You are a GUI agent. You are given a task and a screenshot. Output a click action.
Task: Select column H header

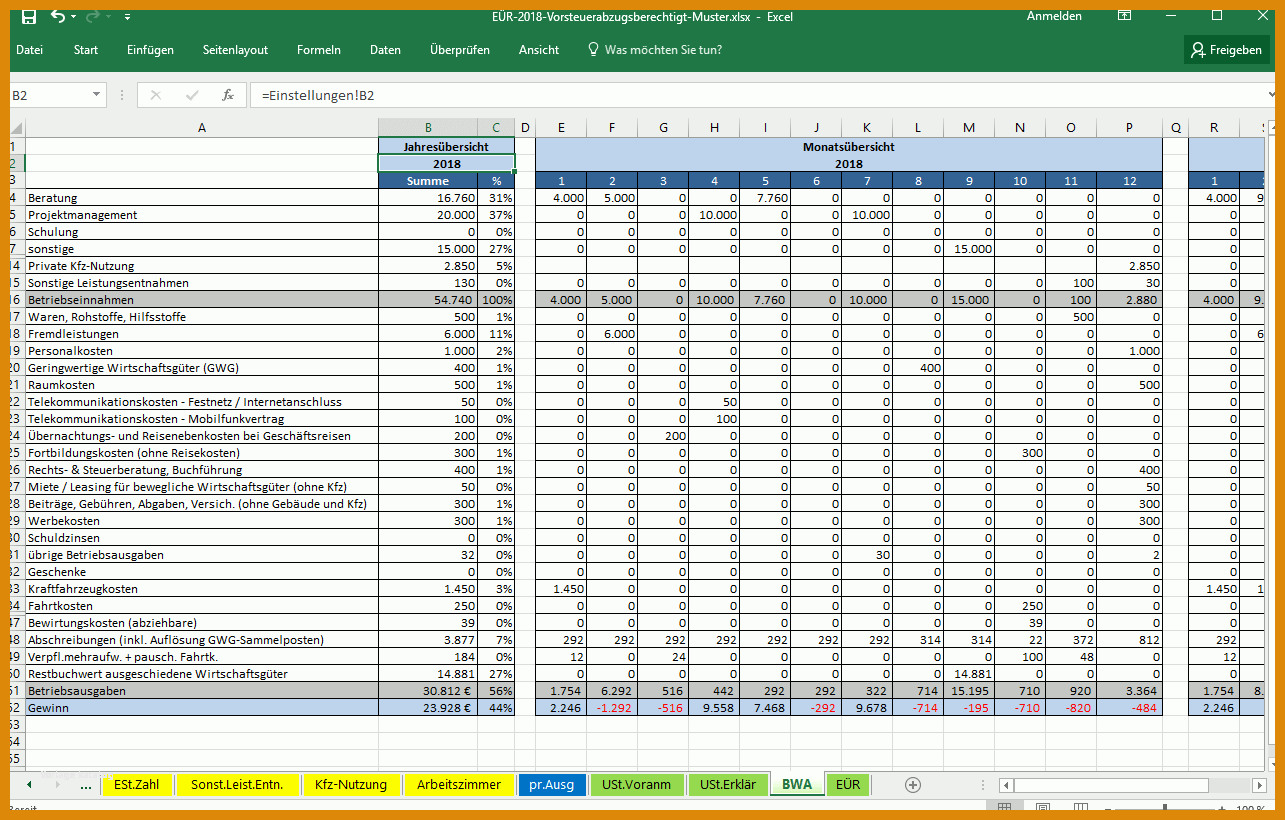click(x=714, y=127)
